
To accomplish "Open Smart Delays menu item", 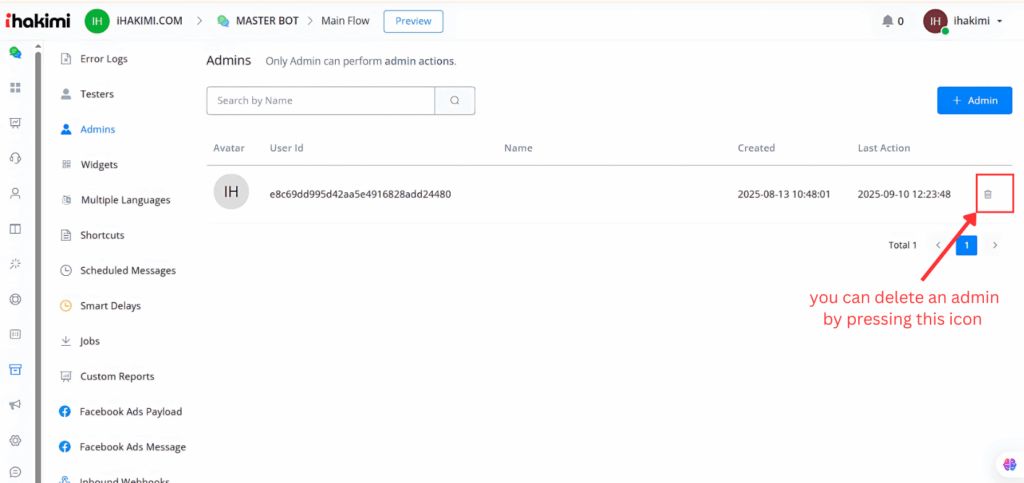I will pos(110,306).
